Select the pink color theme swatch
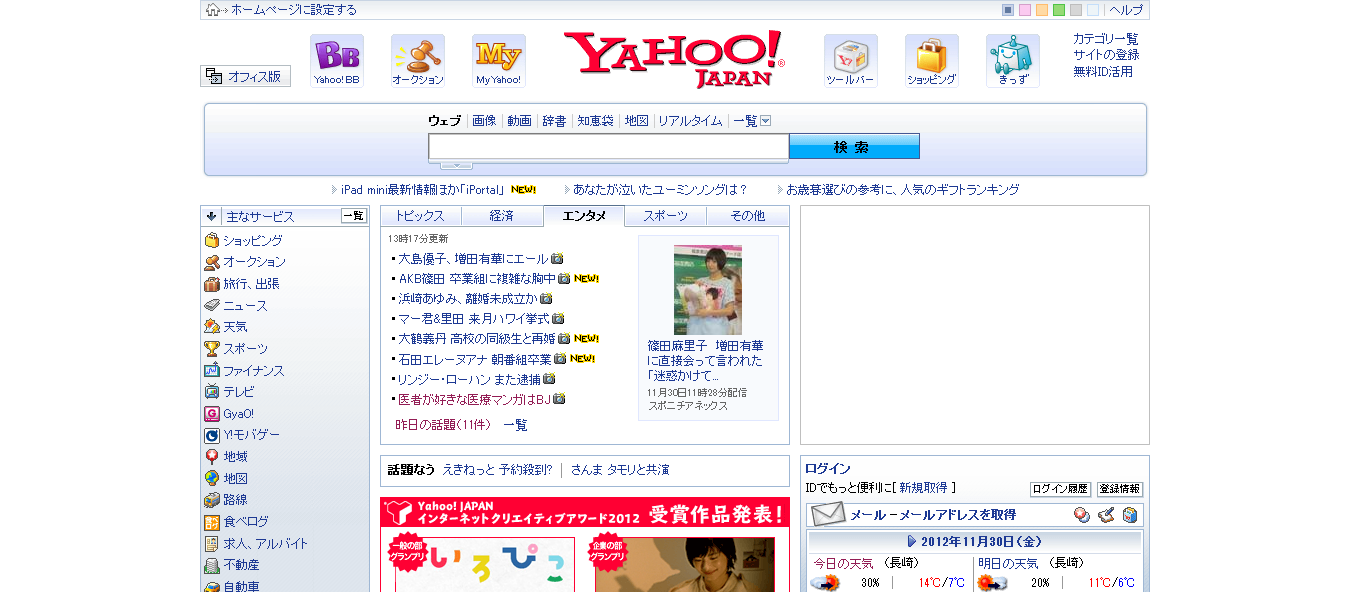Image resolution: width=1349 pixels, height=592 pixels. [1025, 10]
